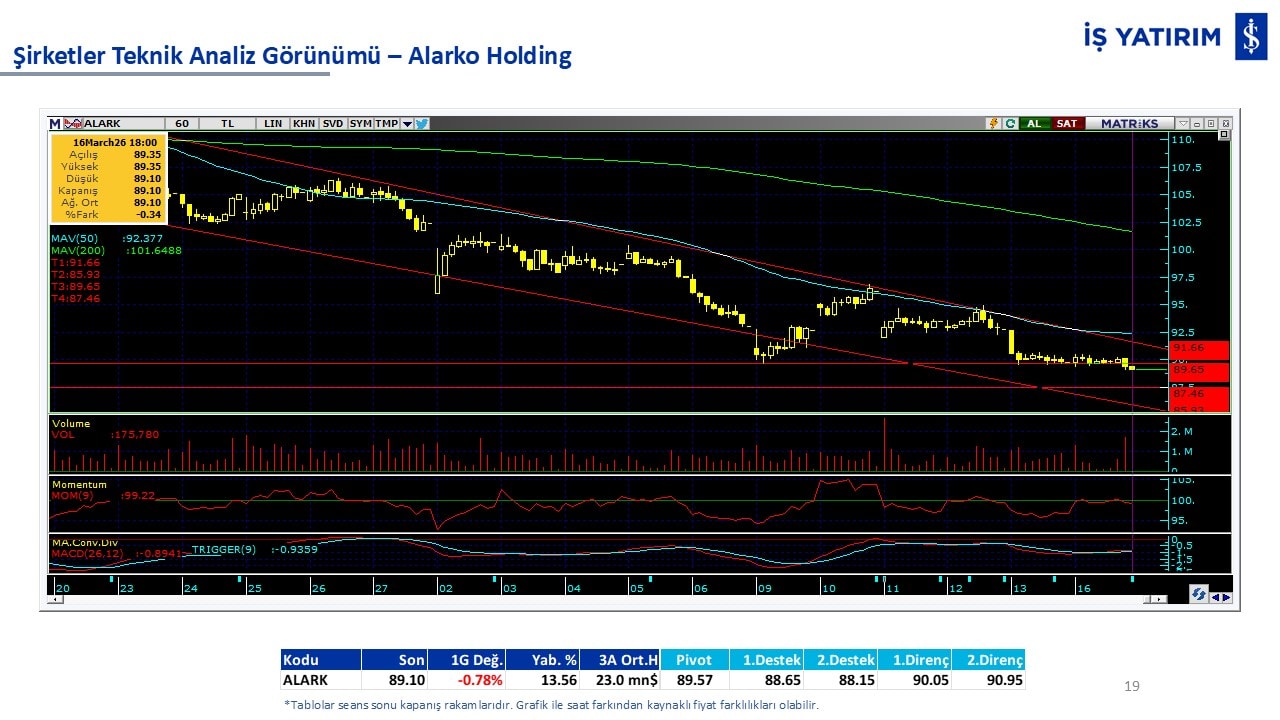The image size is (1280, 720).
Task: Open the 60 period selector
Action: 182,124
